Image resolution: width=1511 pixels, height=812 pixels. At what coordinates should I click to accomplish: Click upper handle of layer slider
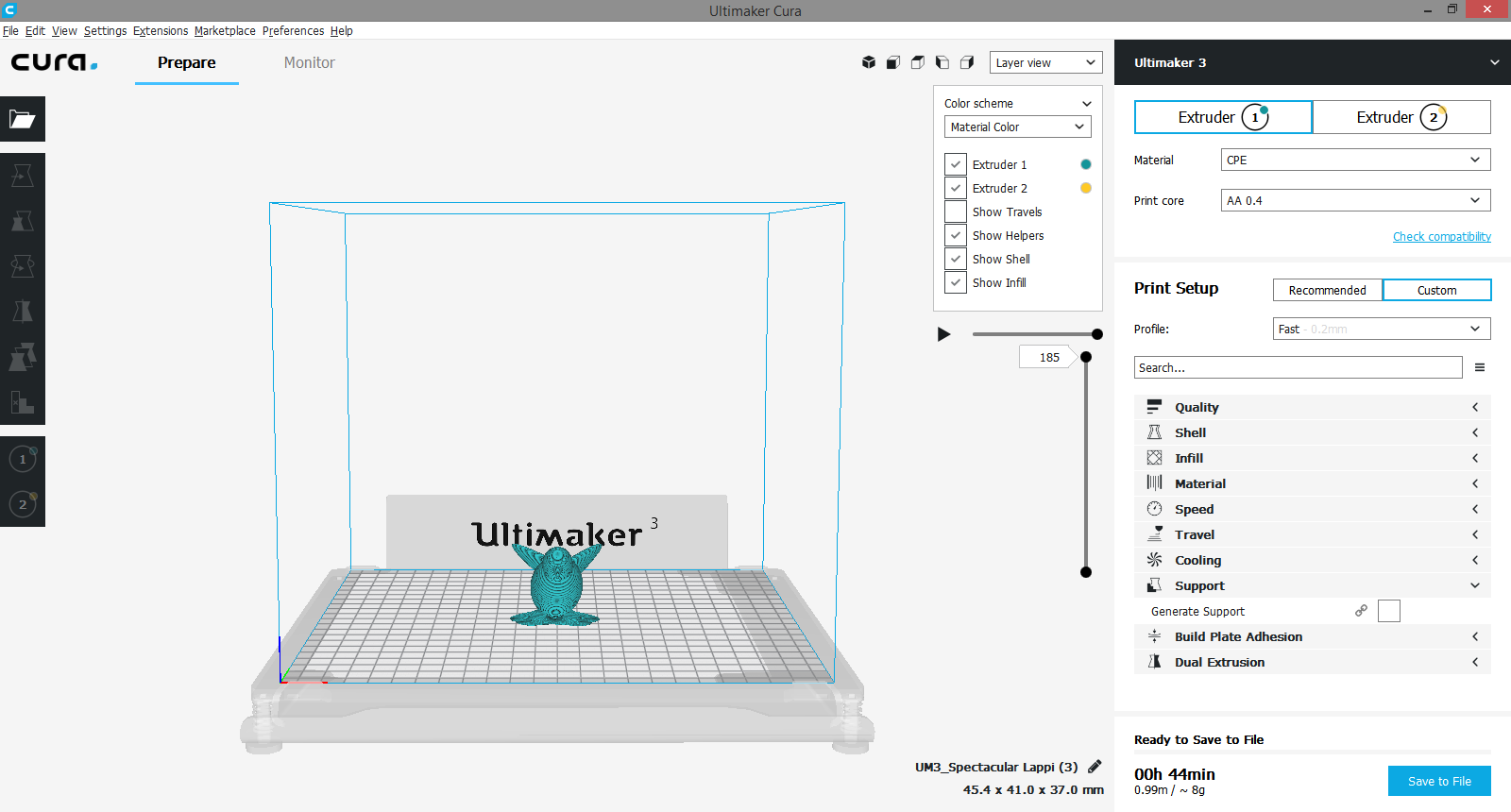tap(1086, 357)
